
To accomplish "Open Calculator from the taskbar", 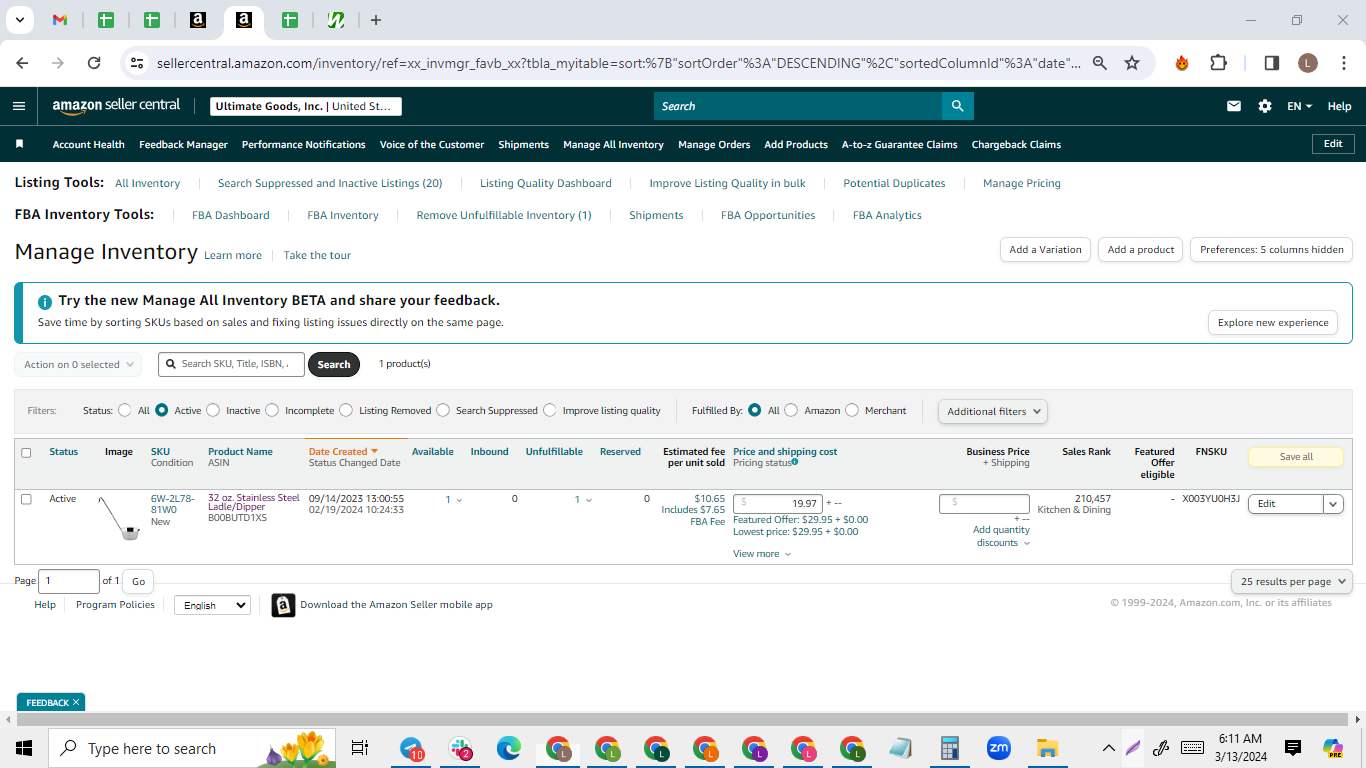I will tap(949, 748).
